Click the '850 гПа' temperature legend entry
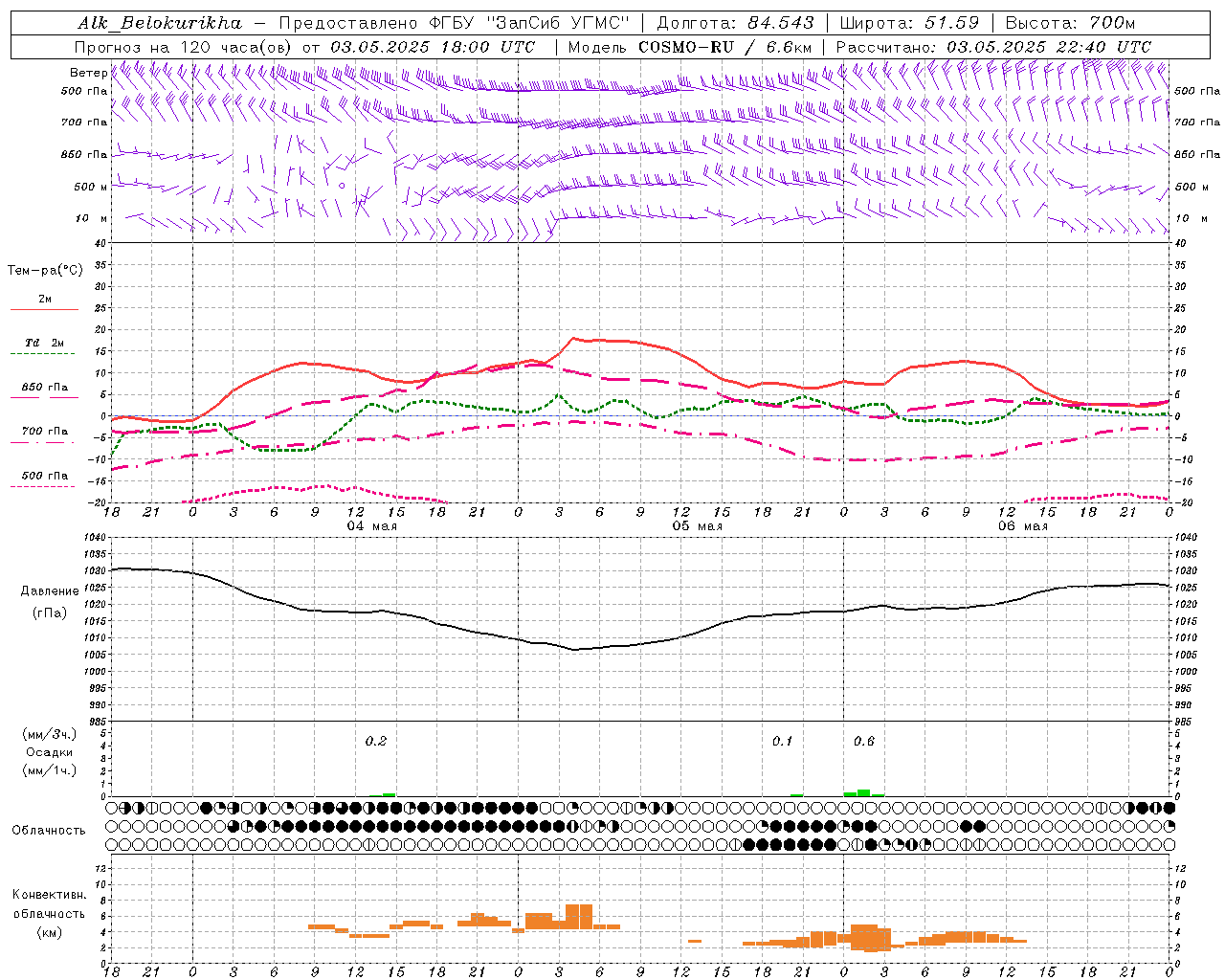This screenshot has height=980, width=1225. [x=44, y=388]
